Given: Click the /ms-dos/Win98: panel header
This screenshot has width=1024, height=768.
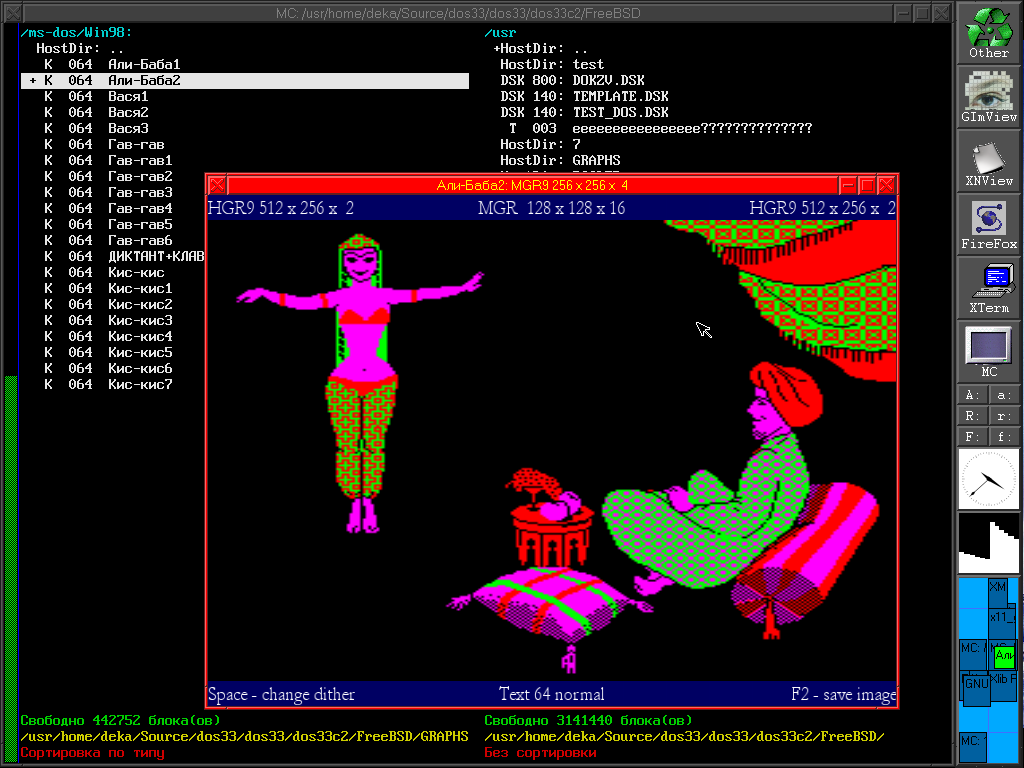Looking at the screenshot, I should pos(76,33).
